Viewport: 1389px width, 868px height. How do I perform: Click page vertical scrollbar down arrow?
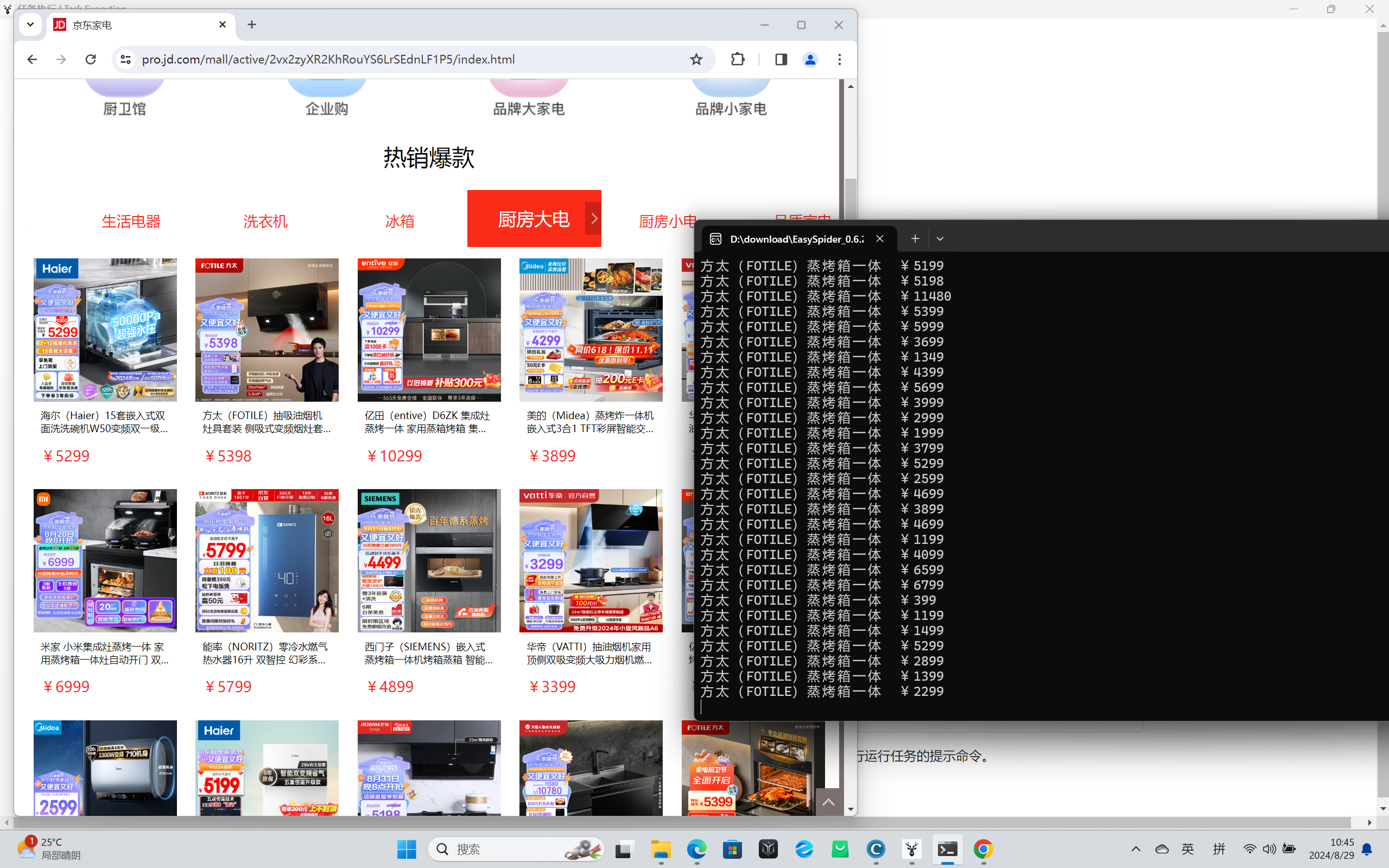pyautogui.click(x=851, y=809)
